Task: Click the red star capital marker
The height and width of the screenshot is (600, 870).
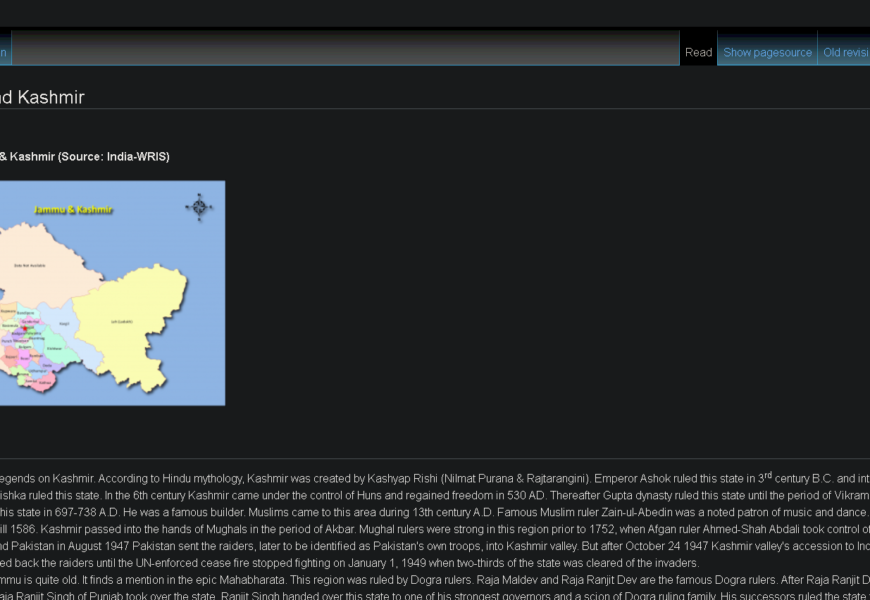Action: click(25, 329)
